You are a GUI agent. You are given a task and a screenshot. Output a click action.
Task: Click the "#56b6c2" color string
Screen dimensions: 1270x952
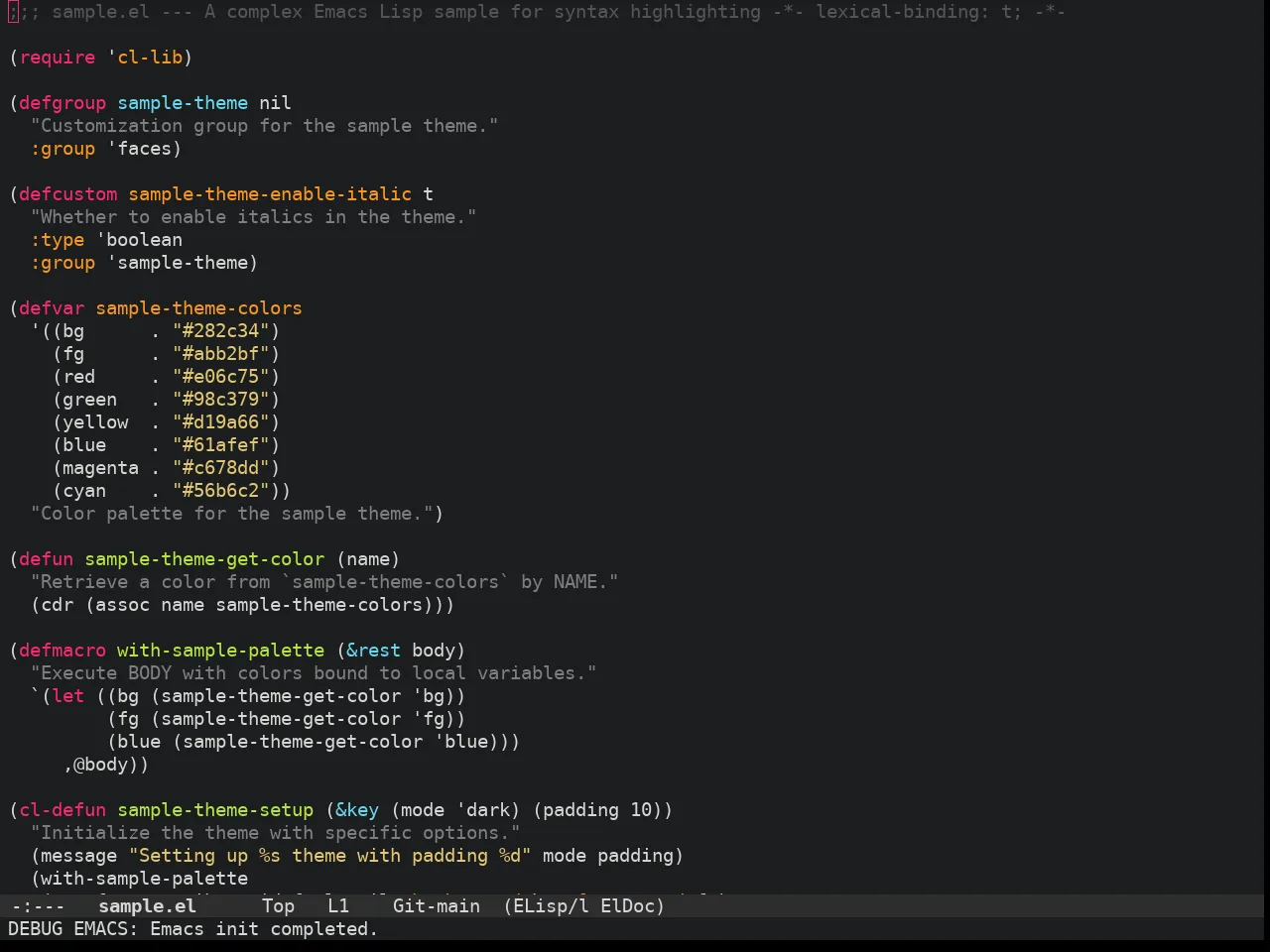[221, 491]
